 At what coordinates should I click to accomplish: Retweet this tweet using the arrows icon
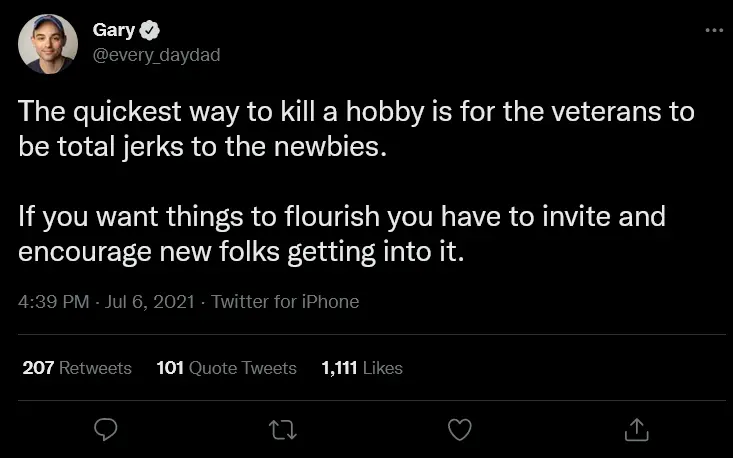(282, 429)
